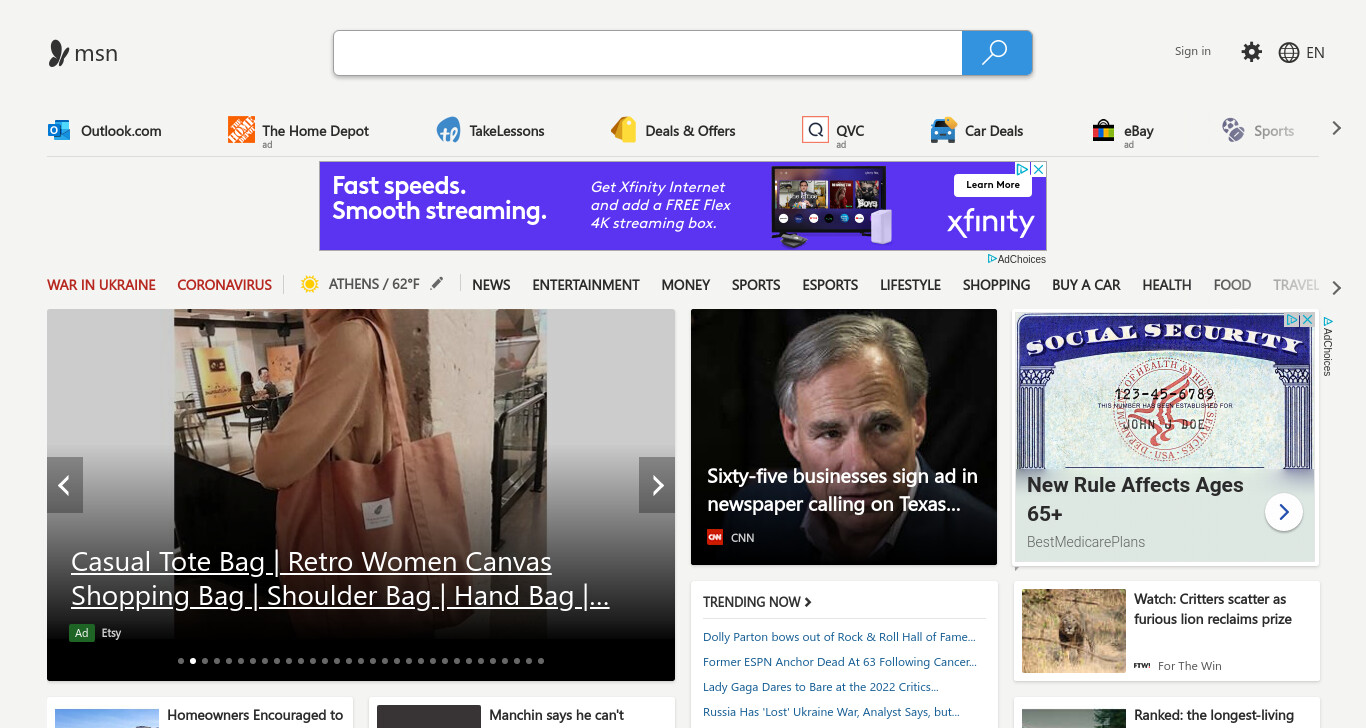Open Critters scatter lion article
The image size is (1366, 728).
click(x=1213, y=609)
